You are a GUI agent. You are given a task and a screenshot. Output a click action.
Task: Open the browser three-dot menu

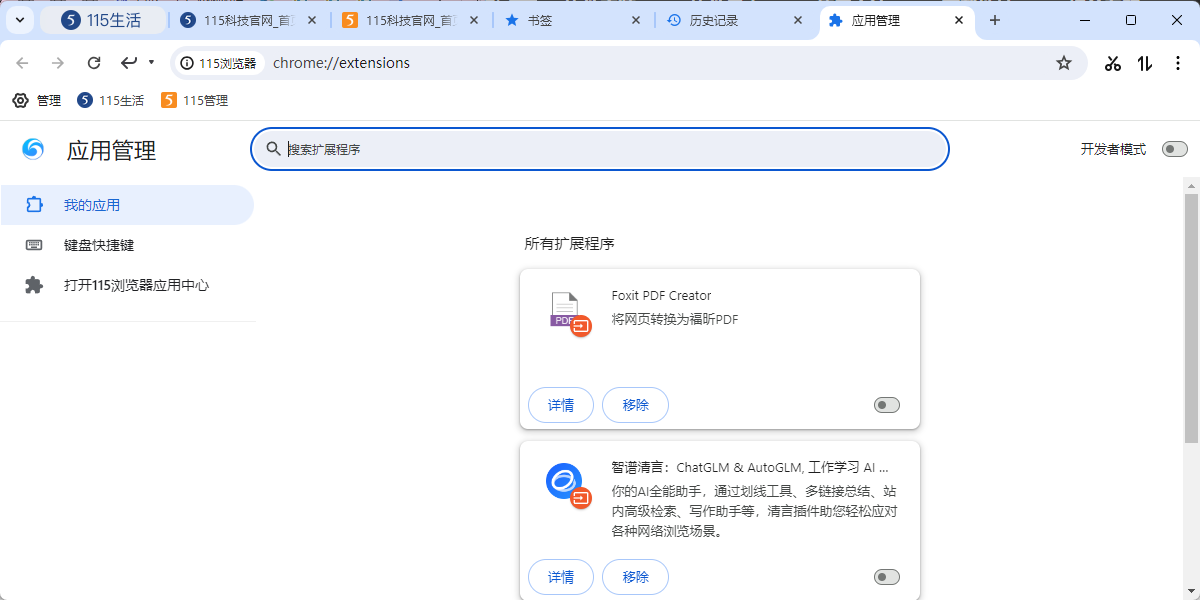coord(1177,63)
